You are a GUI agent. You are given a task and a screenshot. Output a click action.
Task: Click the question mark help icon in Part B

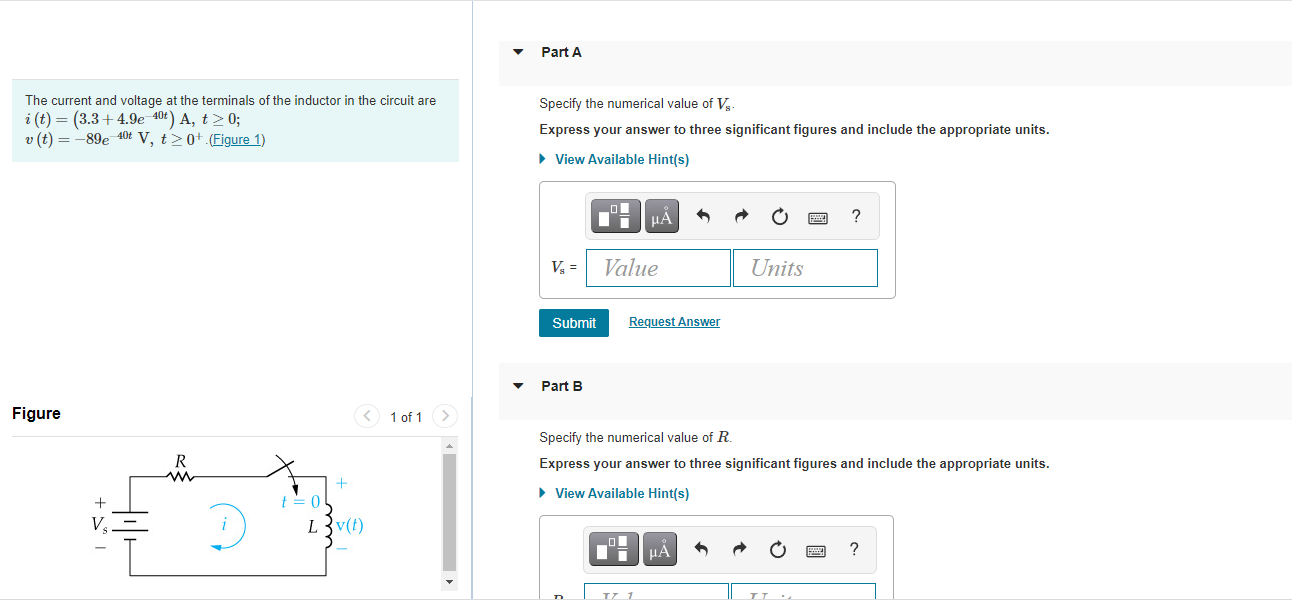pos(855,549)
